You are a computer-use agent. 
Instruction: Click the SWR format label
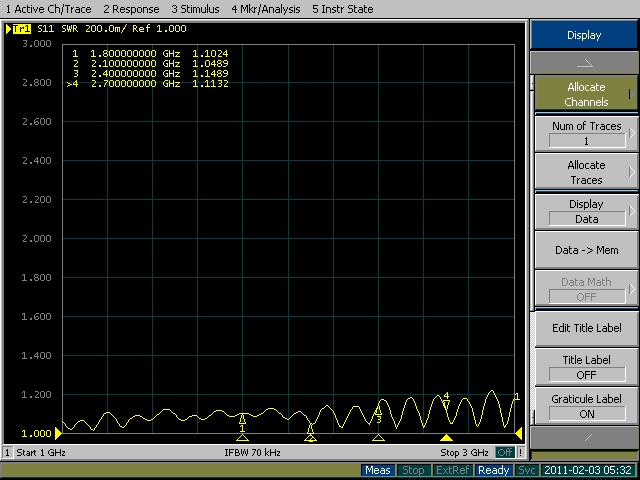pyautogui.click(x=69, y=29)
